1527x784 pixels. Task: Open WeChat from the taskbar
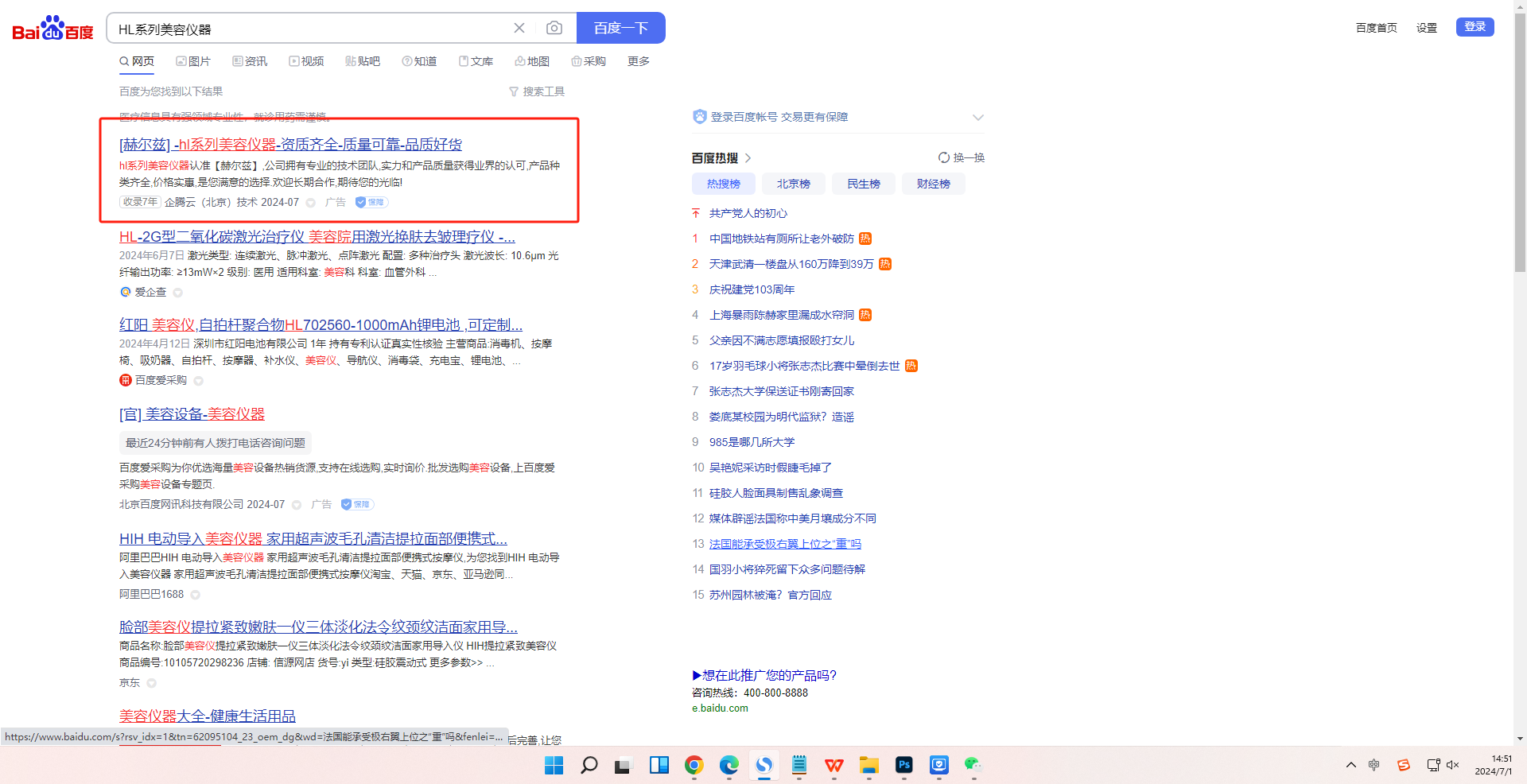point(973,765)
